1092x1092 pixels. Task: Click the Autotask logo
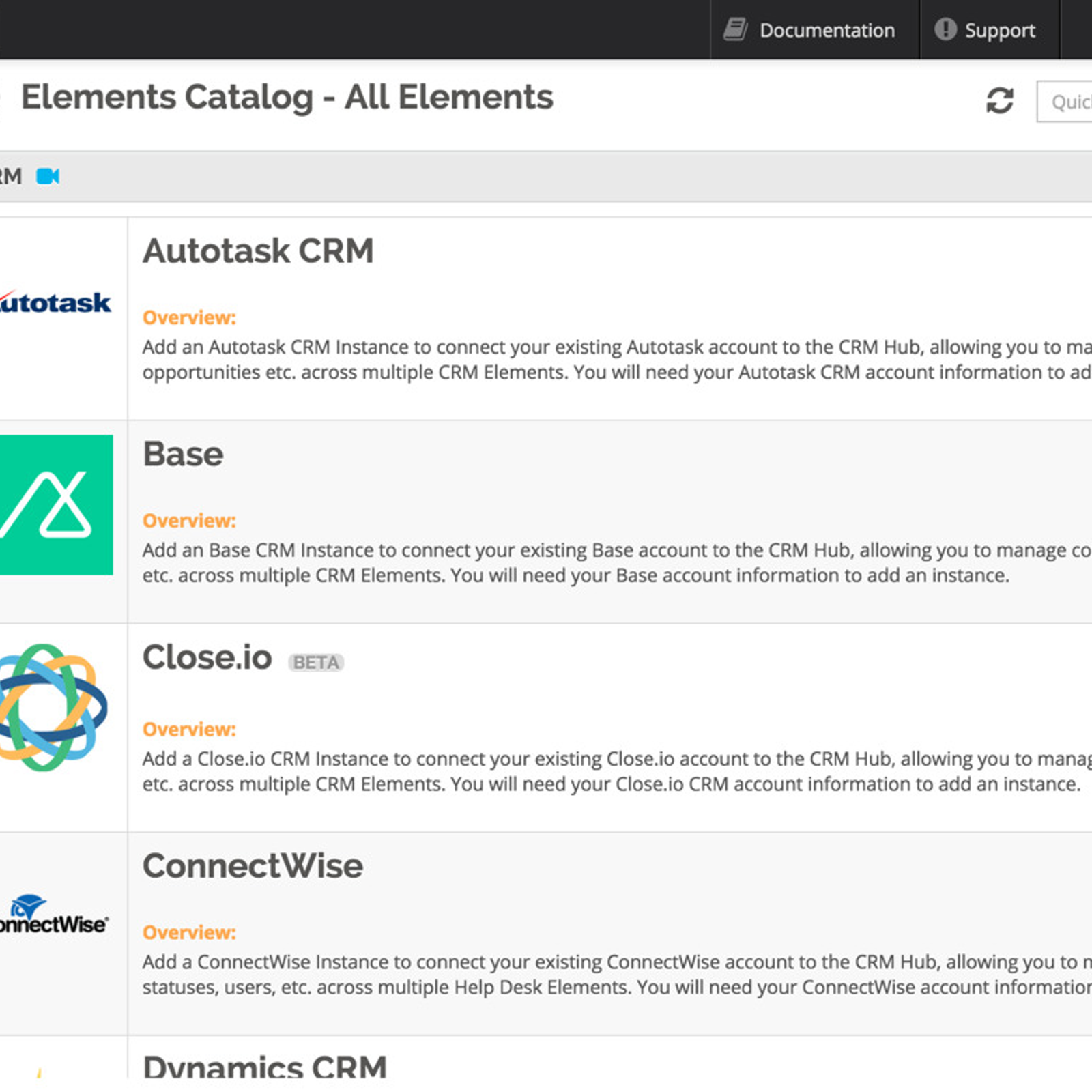click(x=55, y=302)
